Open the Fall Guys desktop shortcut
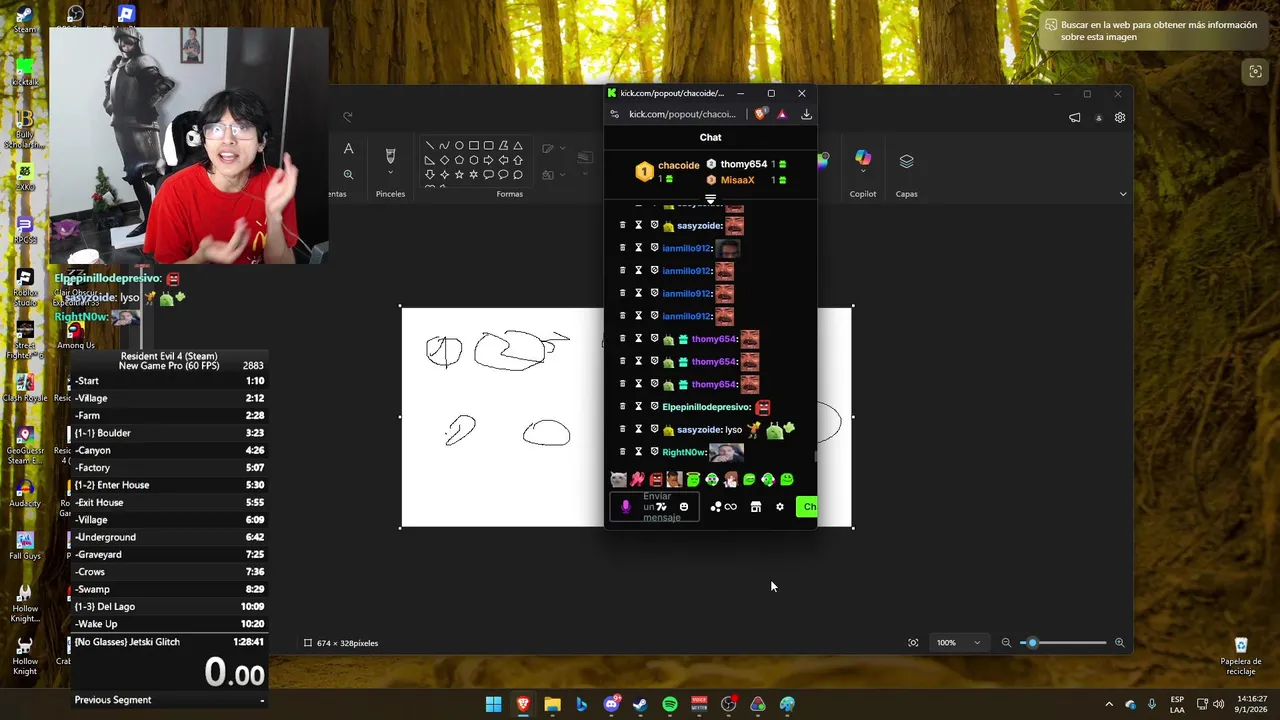Screen dimensions: 1280x720 pyautogui.click(x=25, y=545)
